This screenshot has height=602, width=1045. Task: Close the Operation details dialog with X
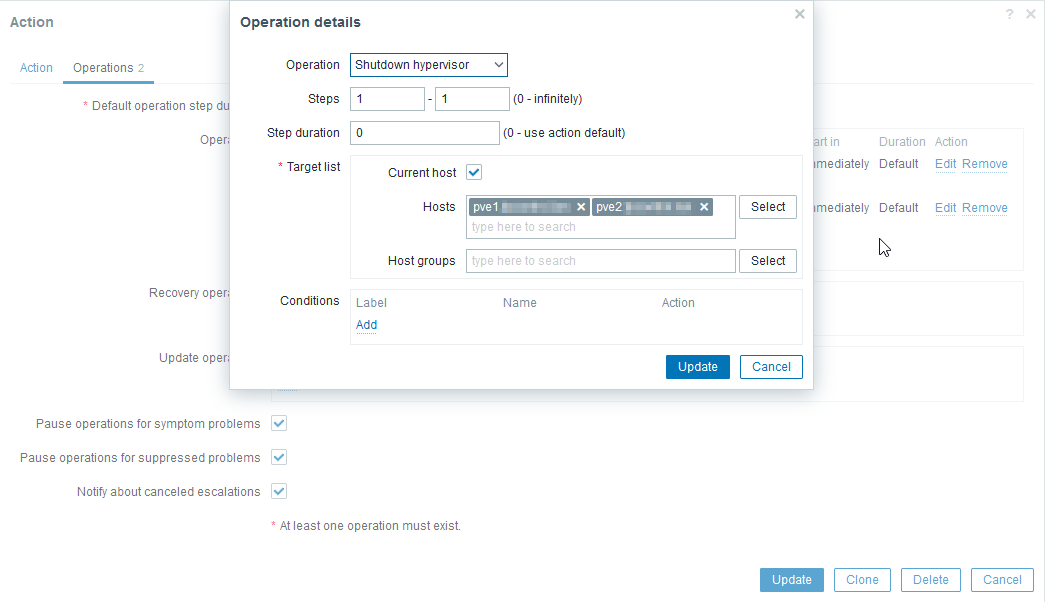pyautogui.click(x=799, y=14)
